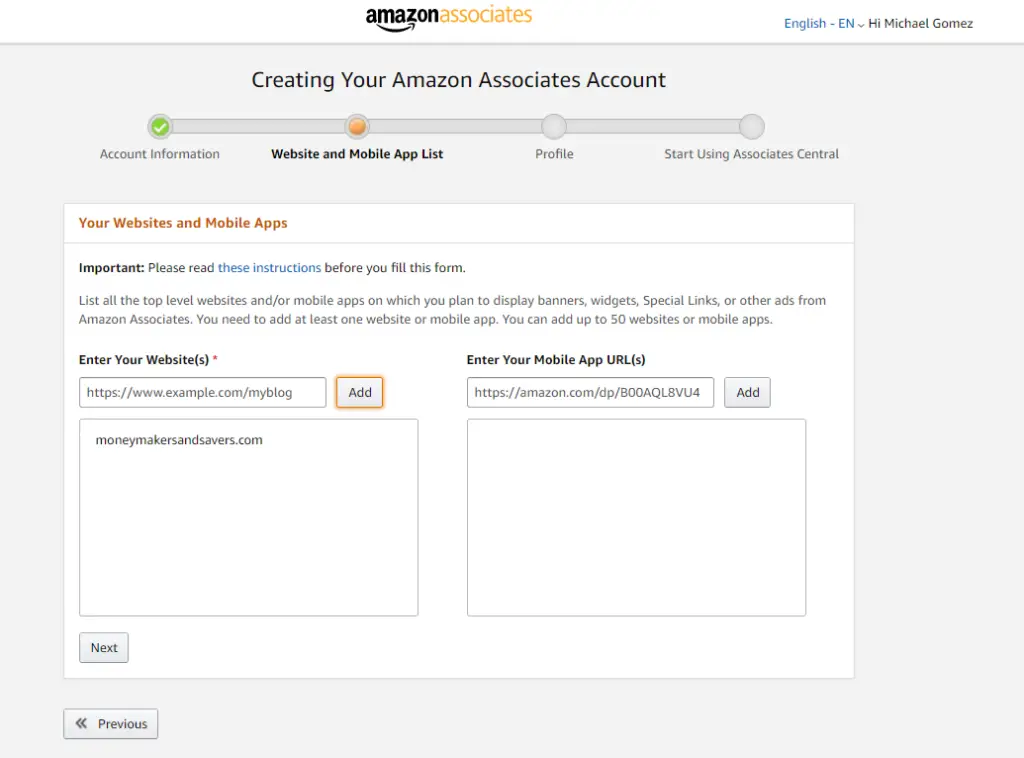Click the Amazon Associates logo

[x=449, y=18]
